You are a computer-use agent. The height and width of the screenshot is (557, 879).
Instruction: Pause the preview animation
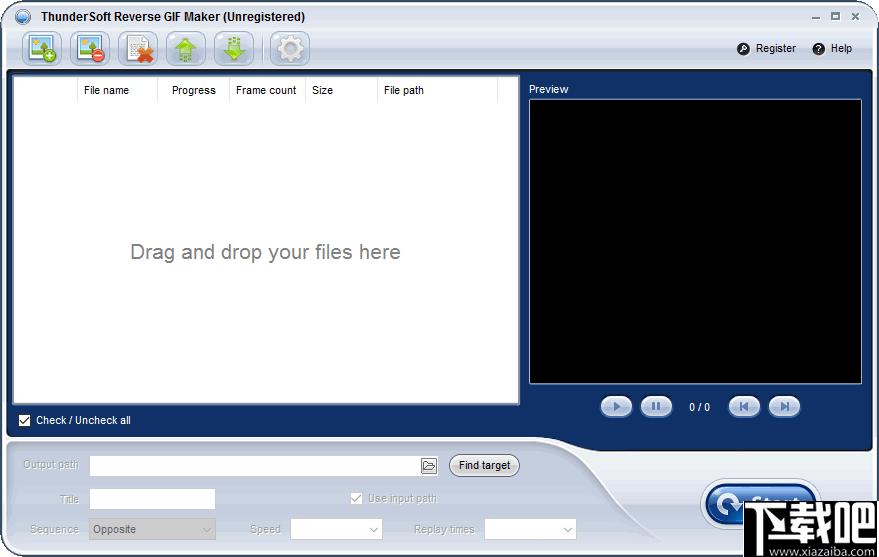pos(656,407)
